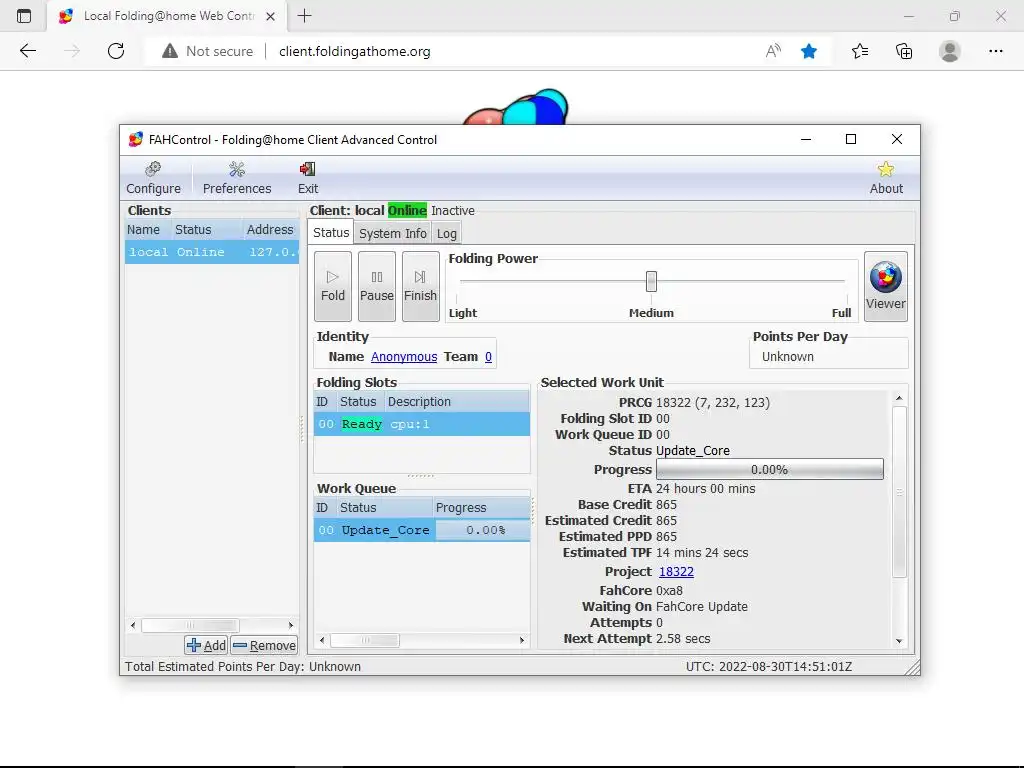Select folding slot 00 Ready row
Screen dimensions: 1024x768
pyautogui.click(x=421, y=424)
